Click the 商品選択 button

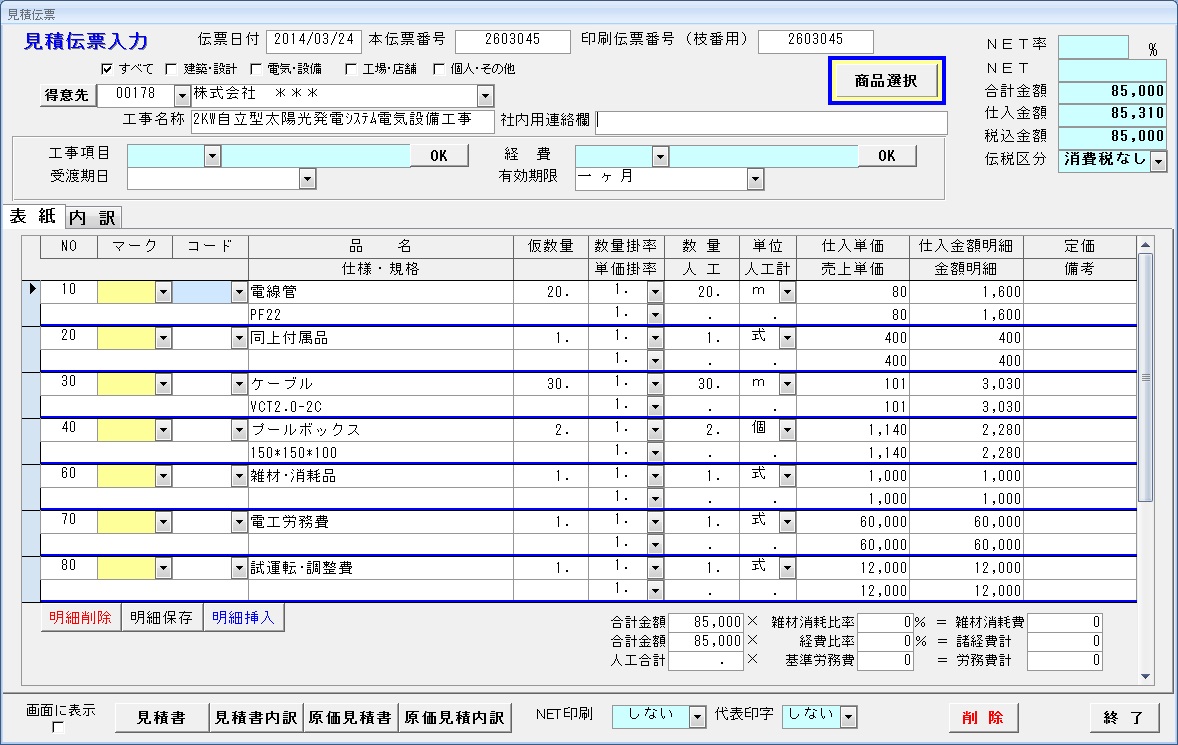pyautogui.click(x=886, y=81)
